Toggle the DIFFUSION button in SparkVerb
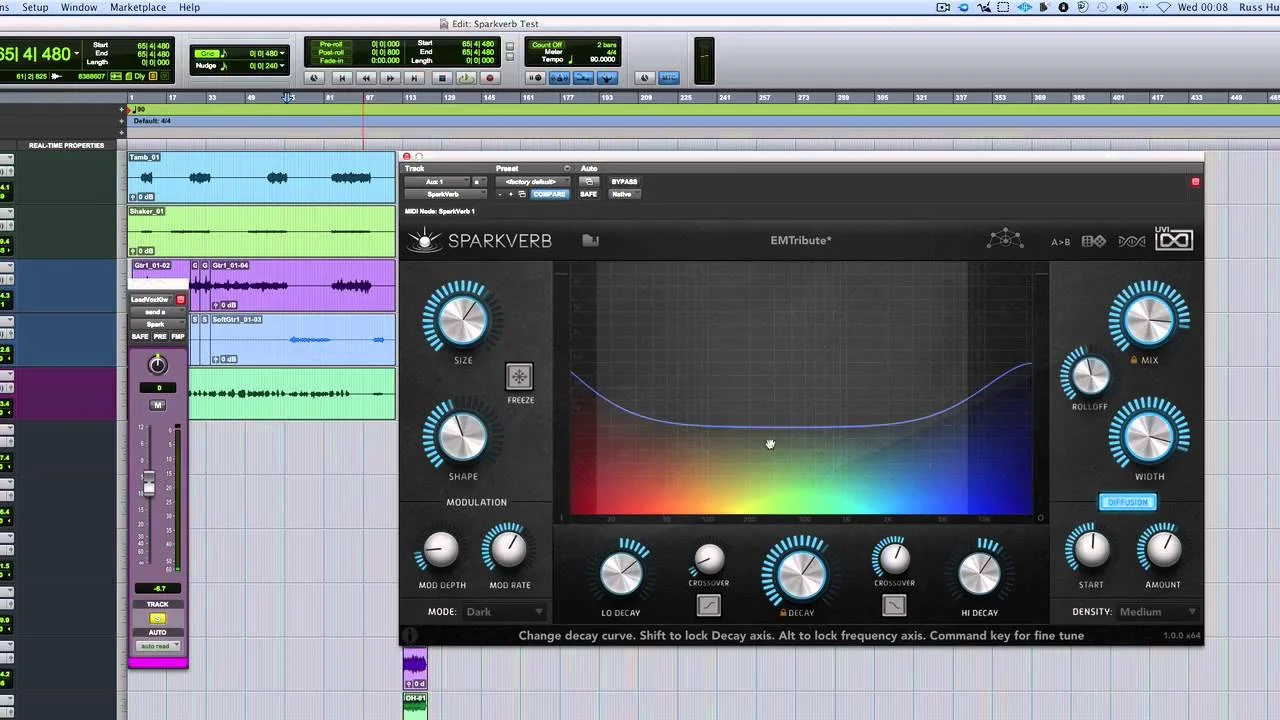 coord(1128,502)
